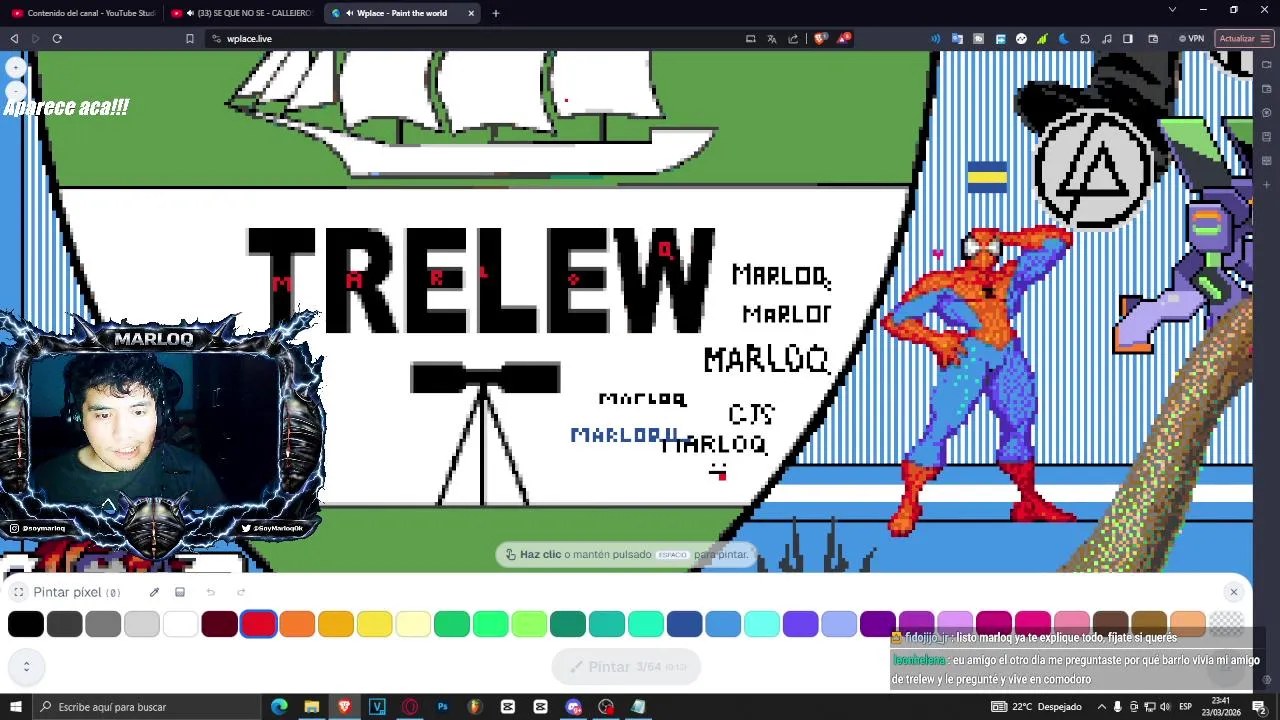Image resolution: width=1280 pixels, height=720 pixels.
Task: Close the paint palette panel
Action: click(1233, 592)
